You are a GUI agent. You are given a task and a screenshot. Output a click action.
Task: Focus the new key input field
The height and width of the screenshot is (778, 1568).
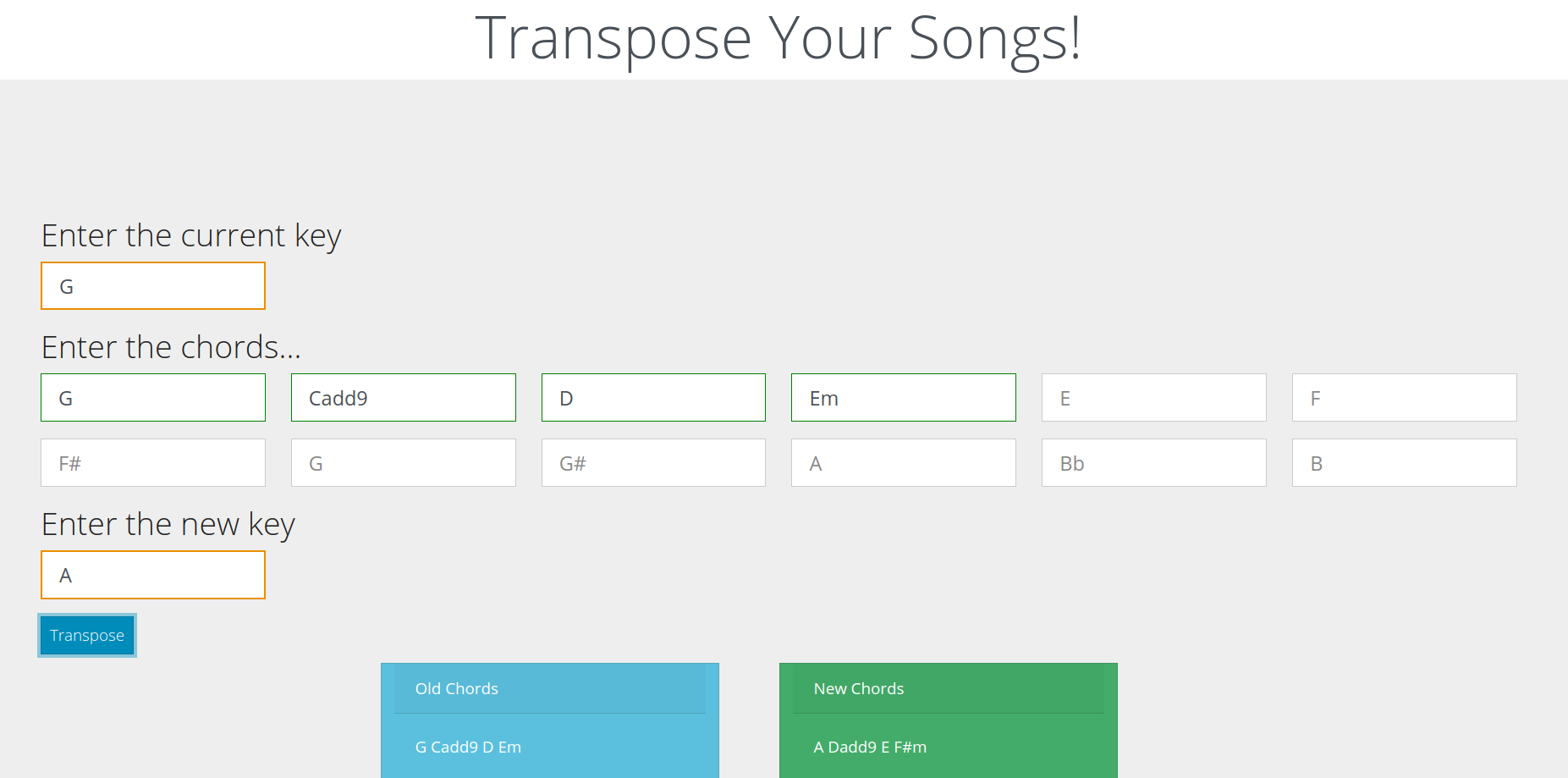[x=152, y=575]
